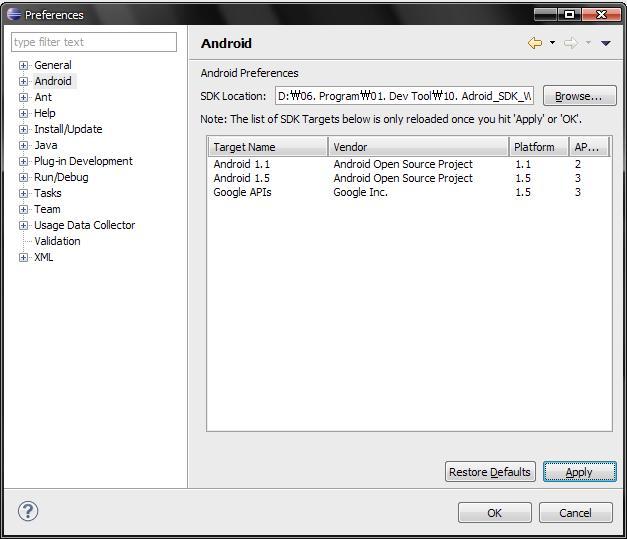Select Run/Debug preferences category
This screenshot has height=539, width=627.
tap(61, 177)
